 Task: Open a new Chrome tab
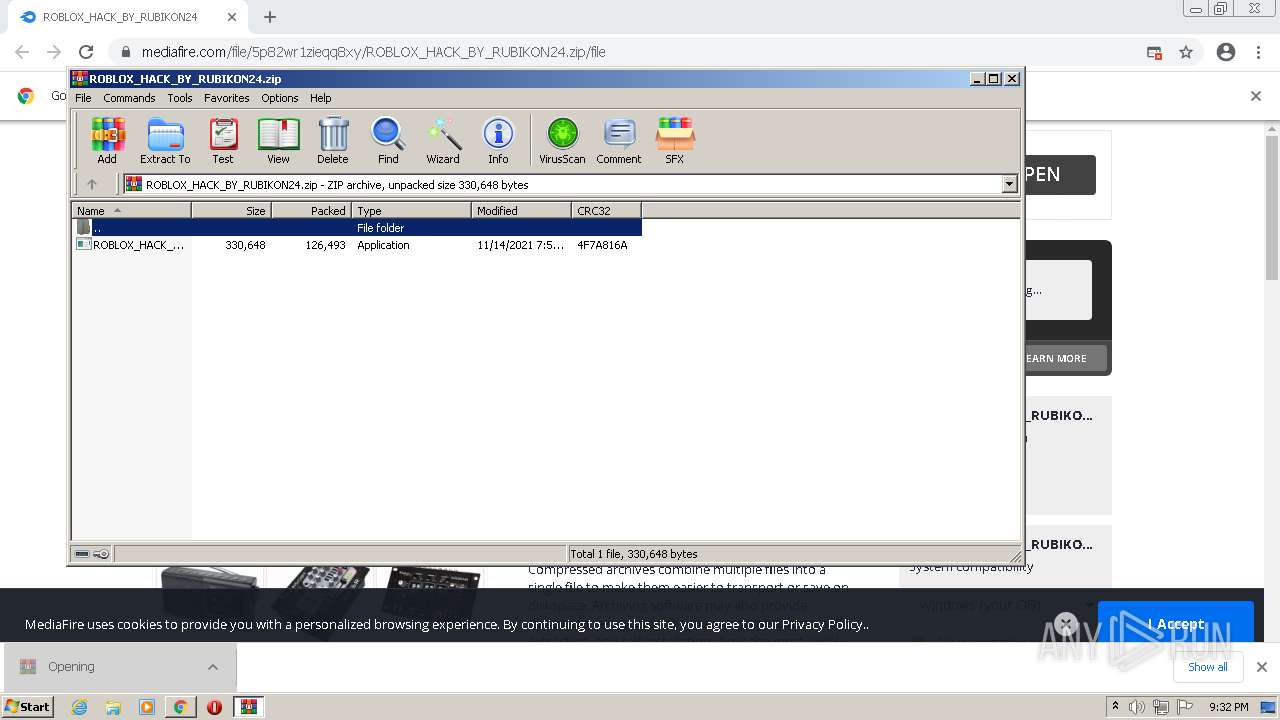(x=270, y=17)
